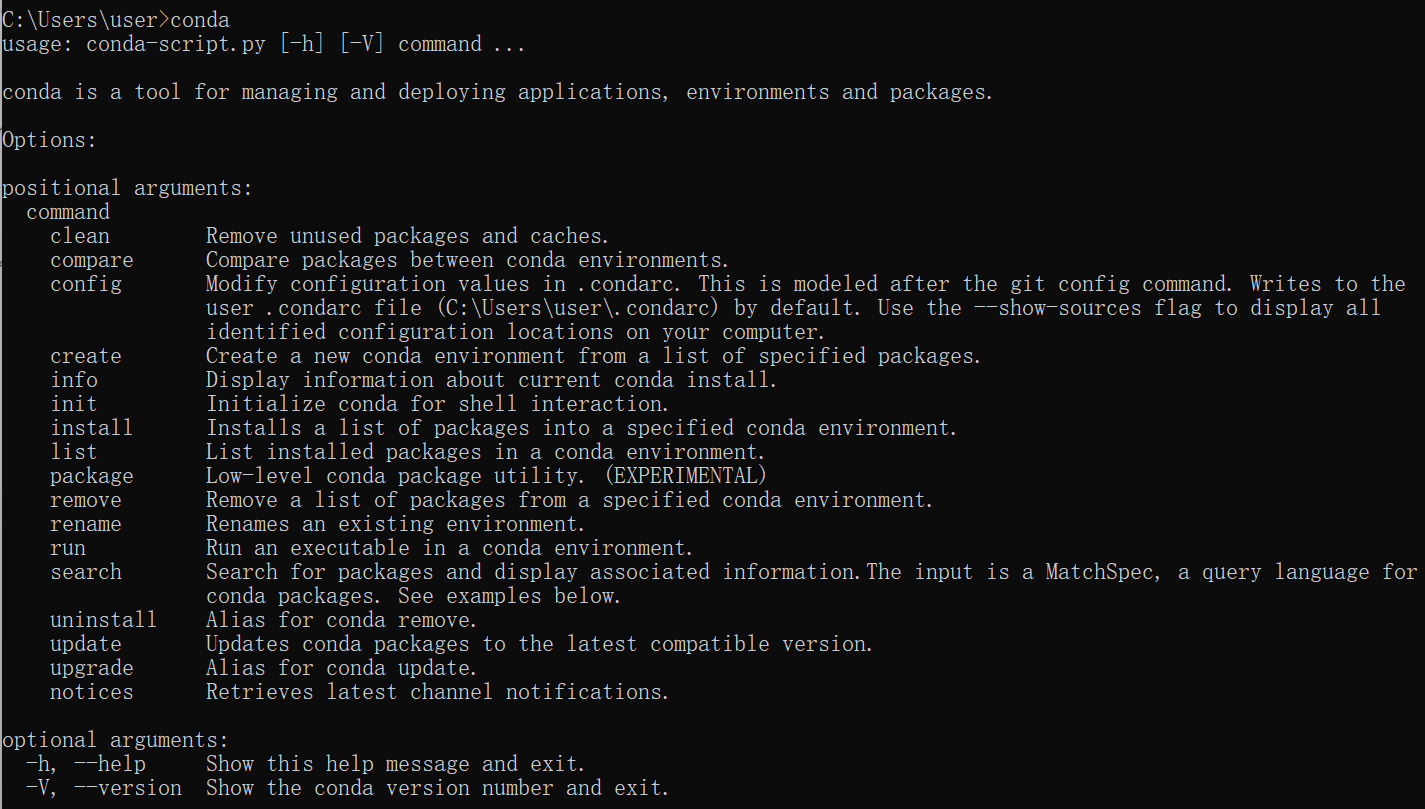Click the 'rename' command text

(86, 524)
